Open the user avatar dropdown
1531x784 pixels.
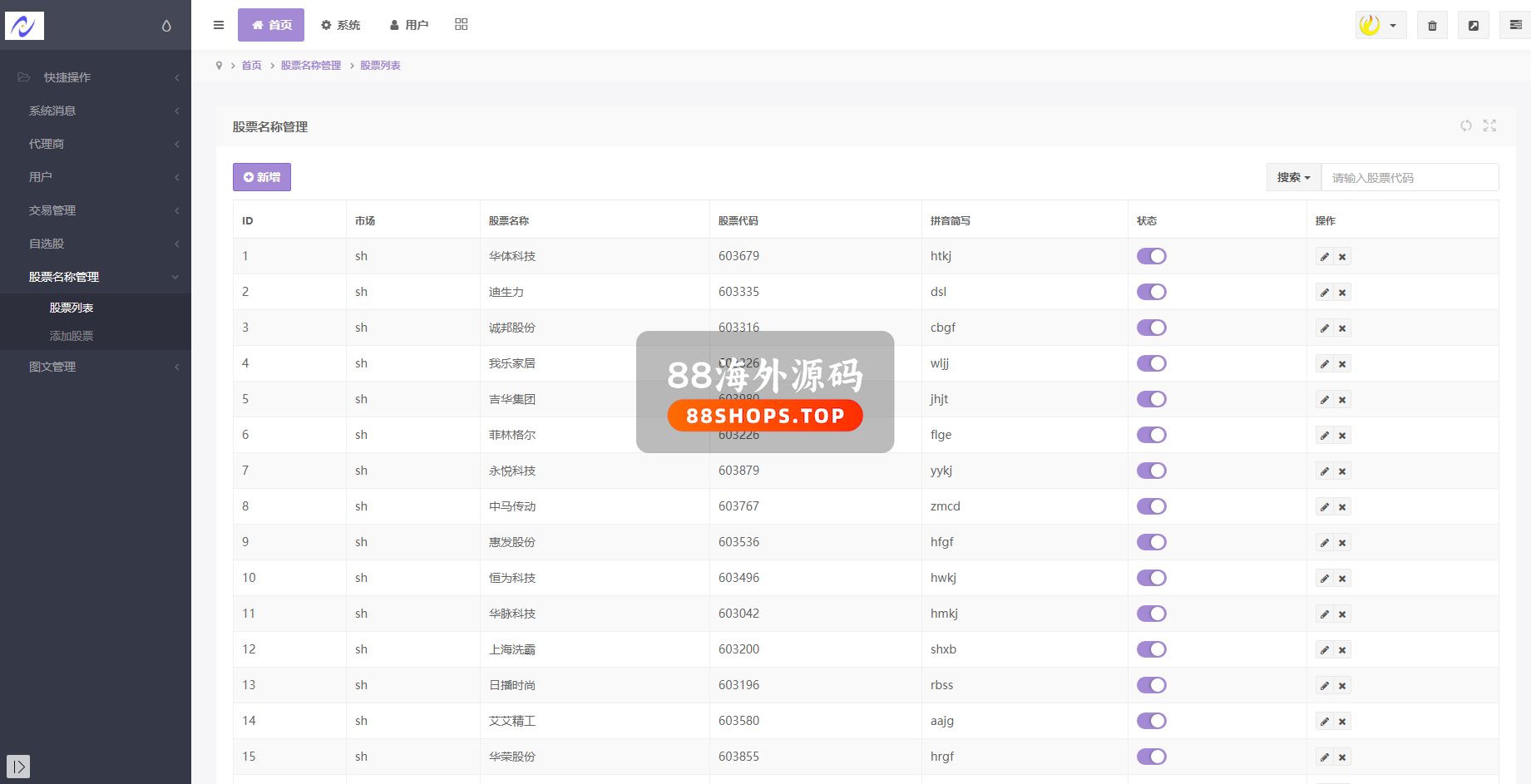tap(1380, 26)
